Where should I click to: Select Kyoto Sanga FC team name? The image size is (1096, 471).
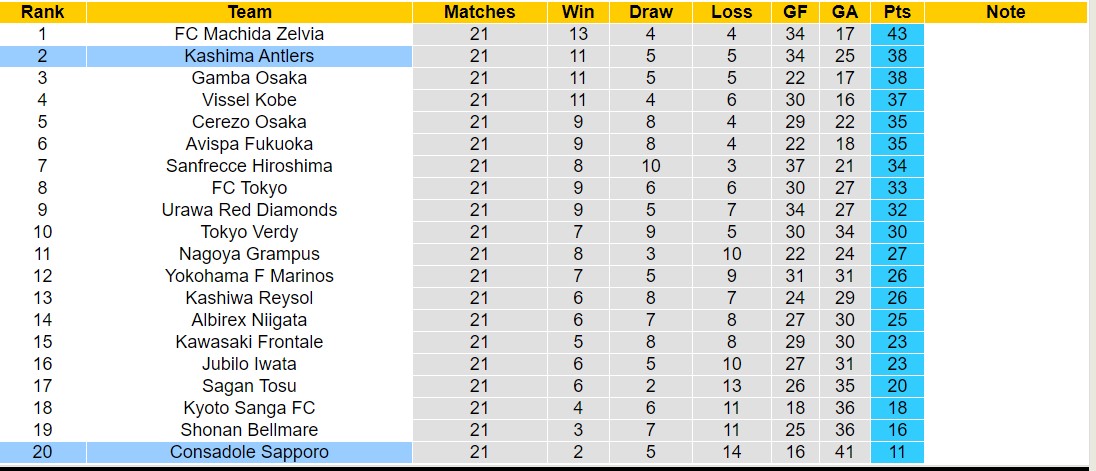tap(249, 408)
